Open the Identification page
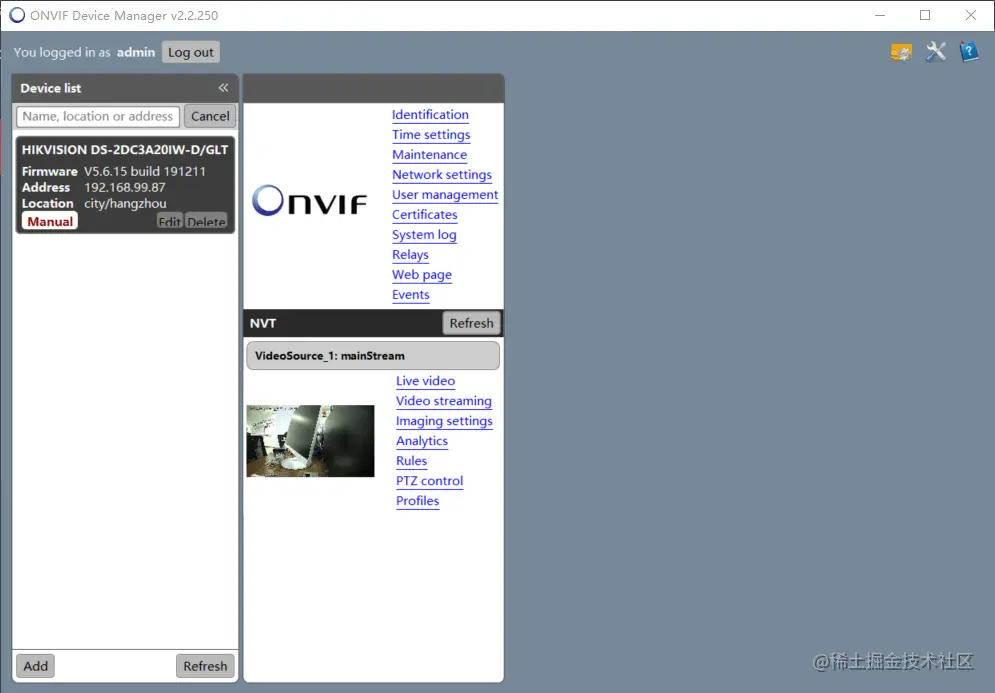The height and width of the screenshot is (693, 995). coord(430,115)
